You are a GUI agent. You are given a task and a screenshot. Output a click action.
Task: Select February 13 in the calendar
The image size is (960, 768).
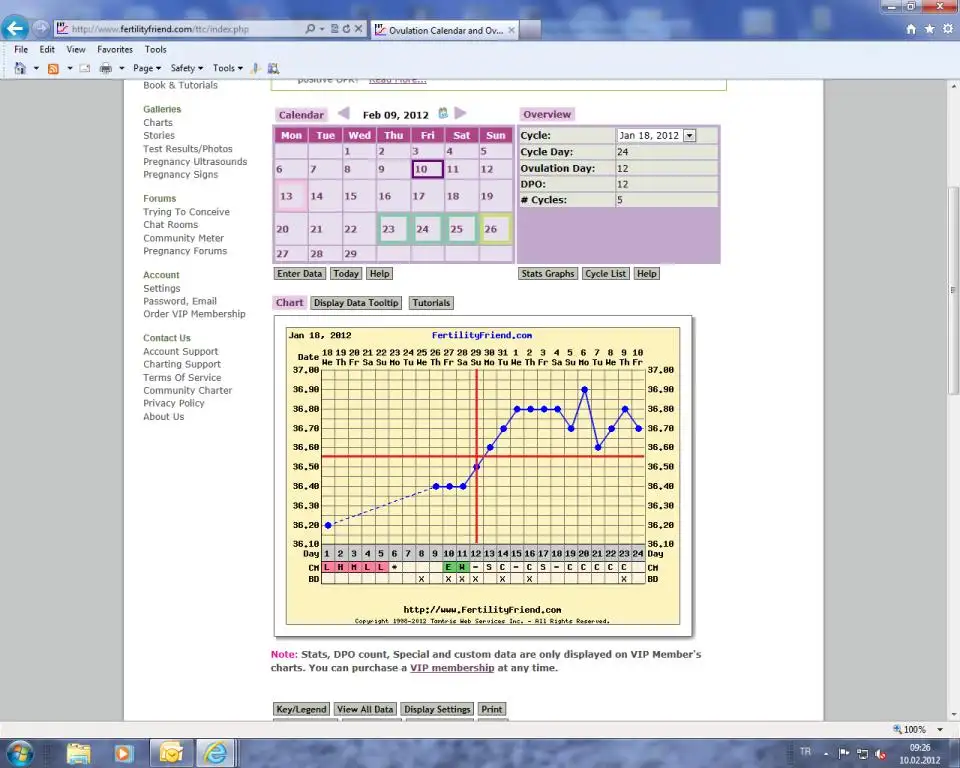click(290, 197)
